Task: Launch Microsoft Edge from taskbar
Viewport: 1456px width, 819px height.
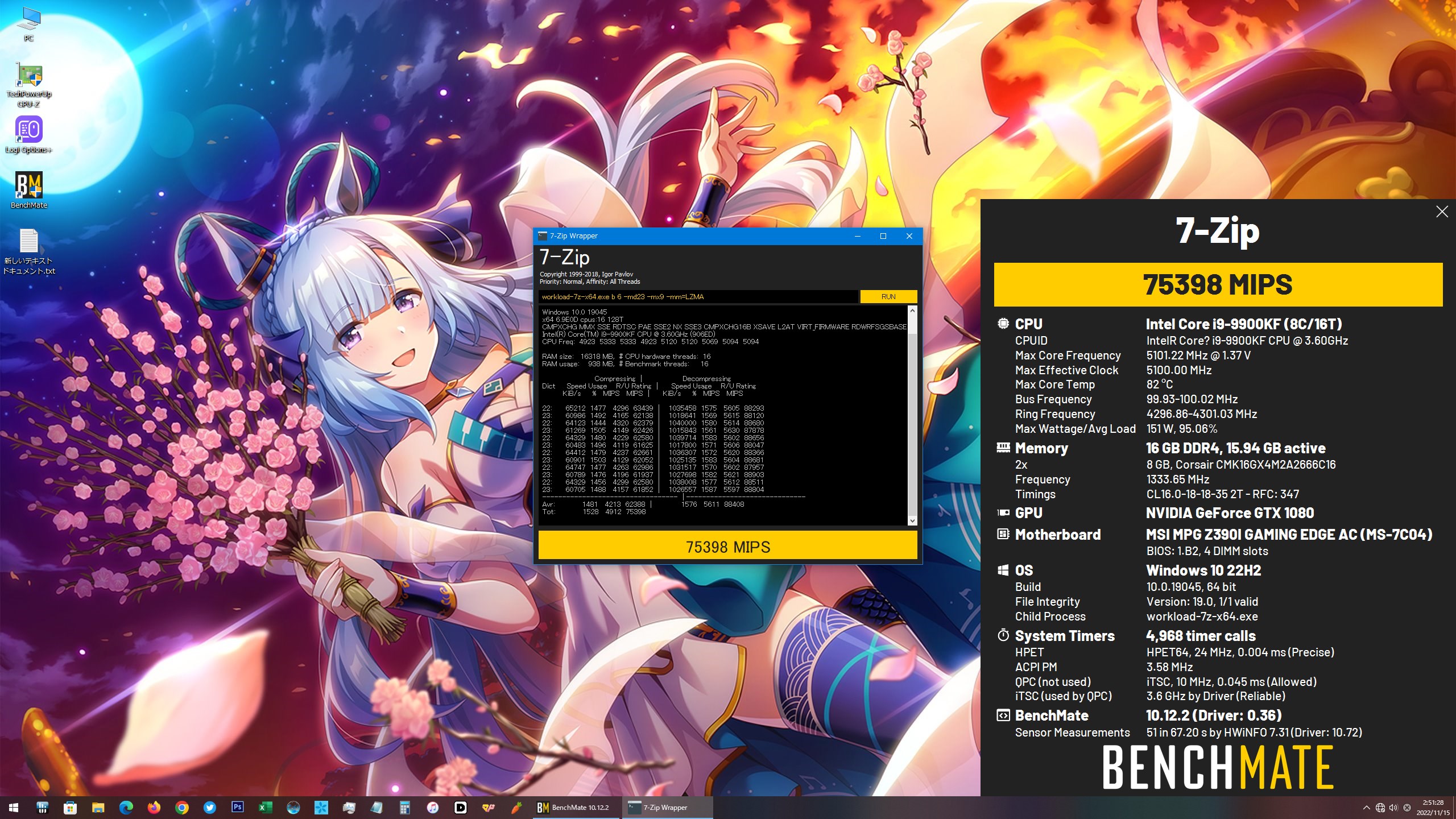Action: [x=126, y=808]
